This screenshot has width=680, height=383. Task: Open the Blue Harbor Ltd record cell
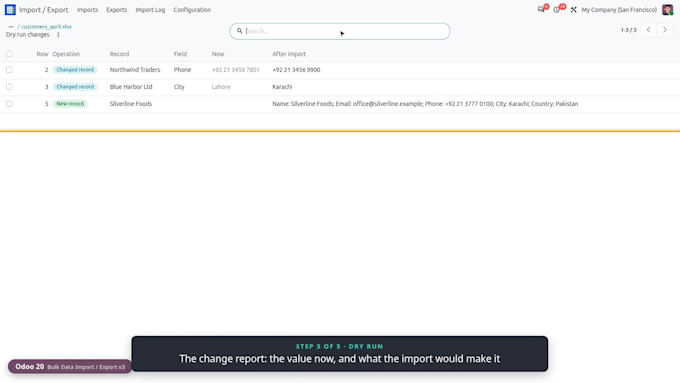131,87
